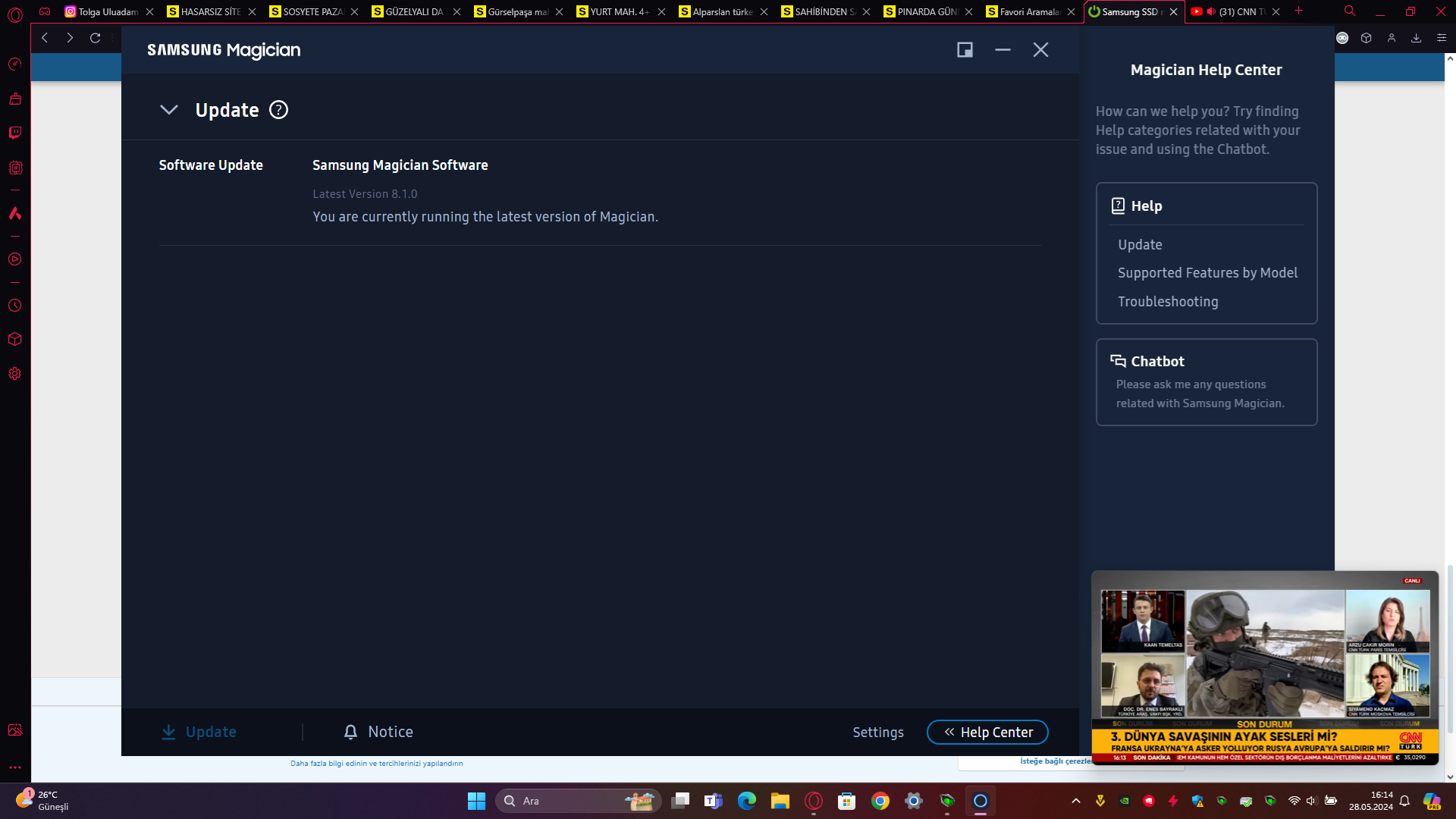Image resolution: width=1456 pixels, height=819 pixels.
Task: Reload the current browser page
Action: (96, 38)
